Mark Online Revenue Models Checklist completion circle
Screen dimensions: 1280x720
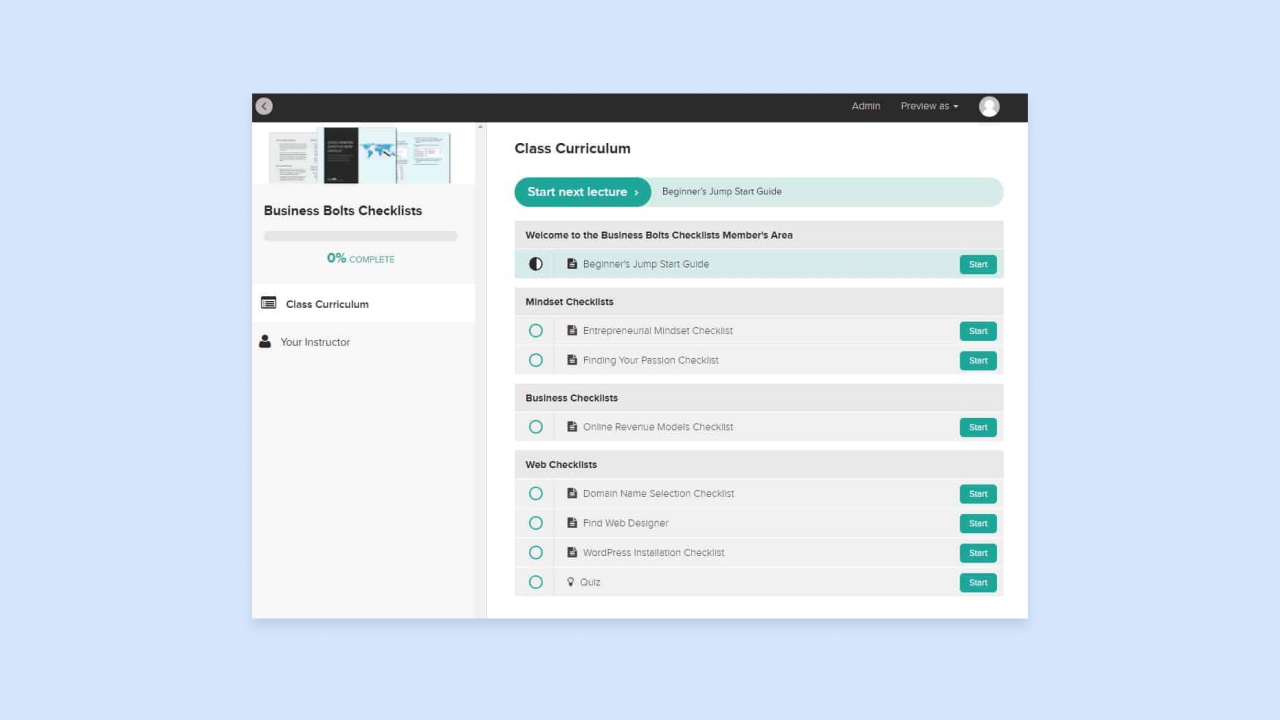(536, 427)
